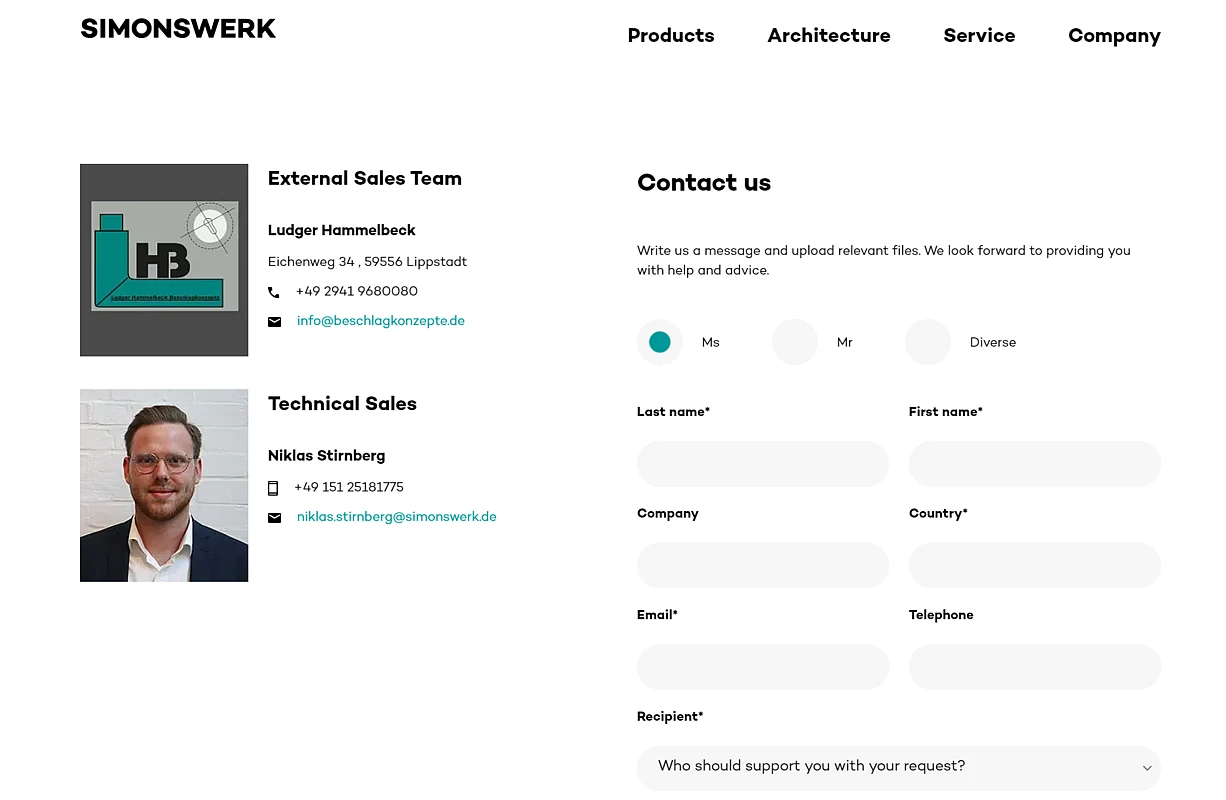Click the chevron arrow in Recipient selector
1226x800 pixels.
(1147, 768)
